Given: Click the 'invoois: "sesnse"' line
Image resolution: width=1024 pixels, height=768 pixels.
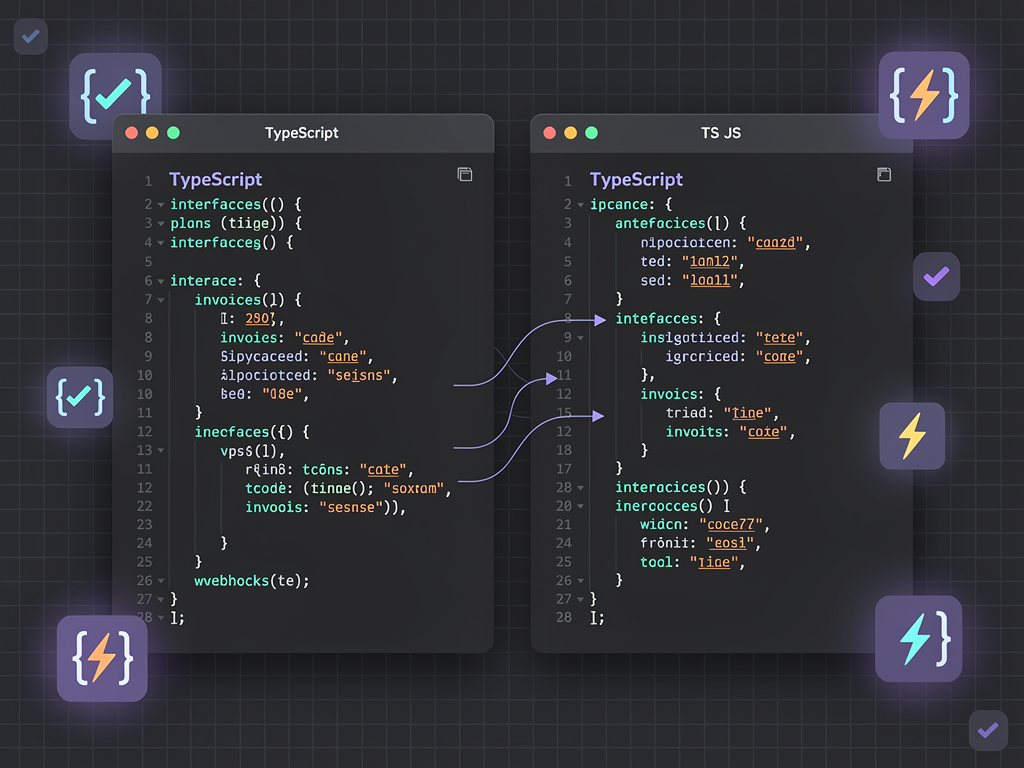Looking at the screenshot, I should 325,507.
